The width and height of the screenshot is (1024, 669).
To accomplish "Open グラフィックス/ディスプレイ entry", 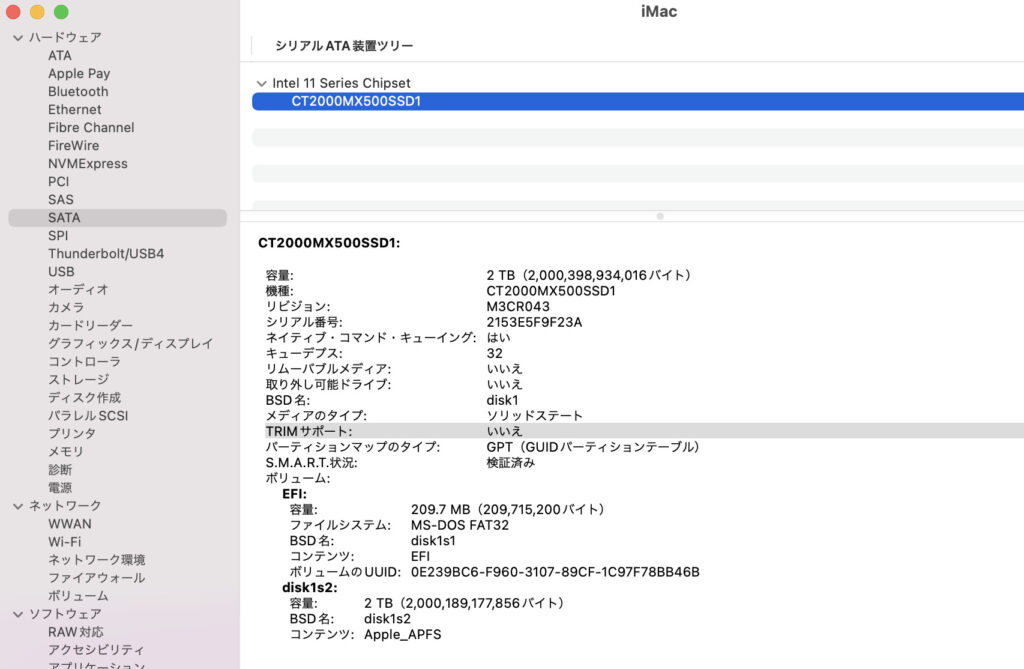I will tap(131, 343).
